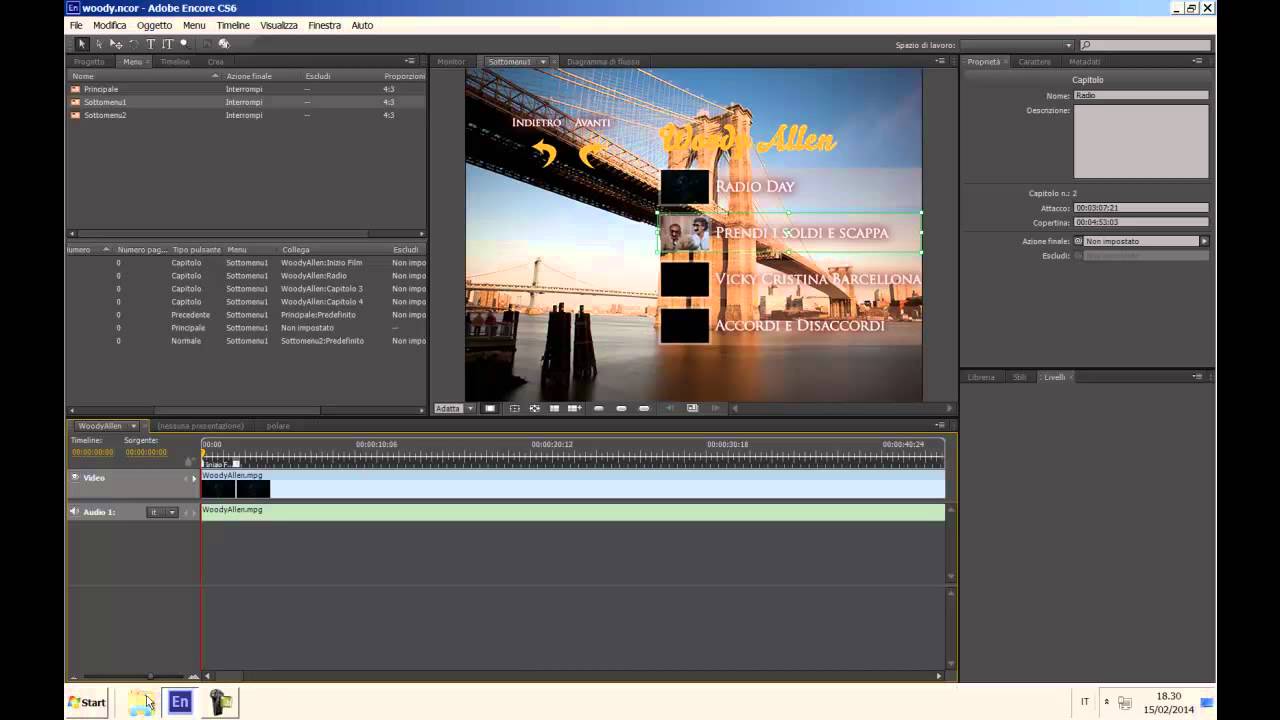
Task: Show guides icon in menu viewer
Action: click(x=554, y=408)
